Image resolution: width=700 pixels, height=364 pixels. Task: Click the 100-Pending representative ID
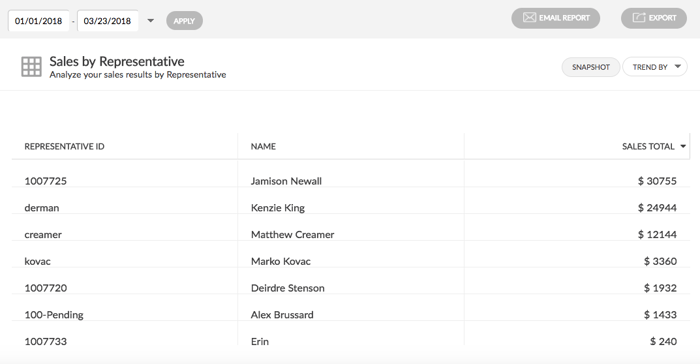(54, 315)
